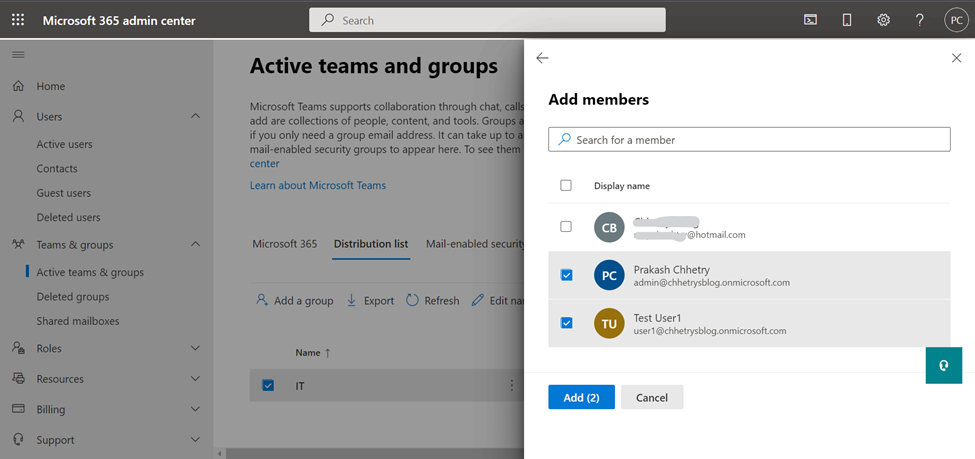Expand the Support section chevron

click(x=195, y=440)
